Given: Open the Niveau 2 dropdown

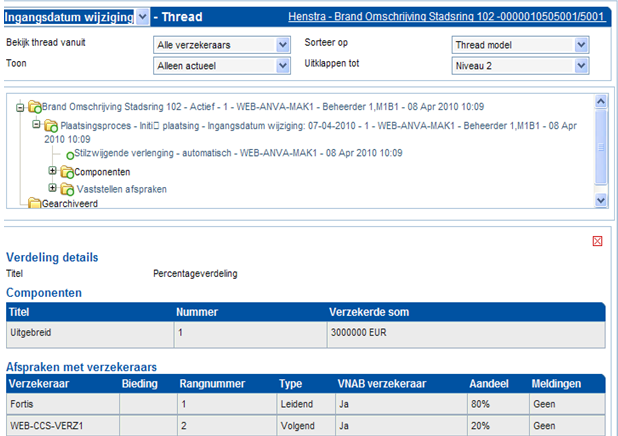Looking at the screenshot, I should pos(582,65).
